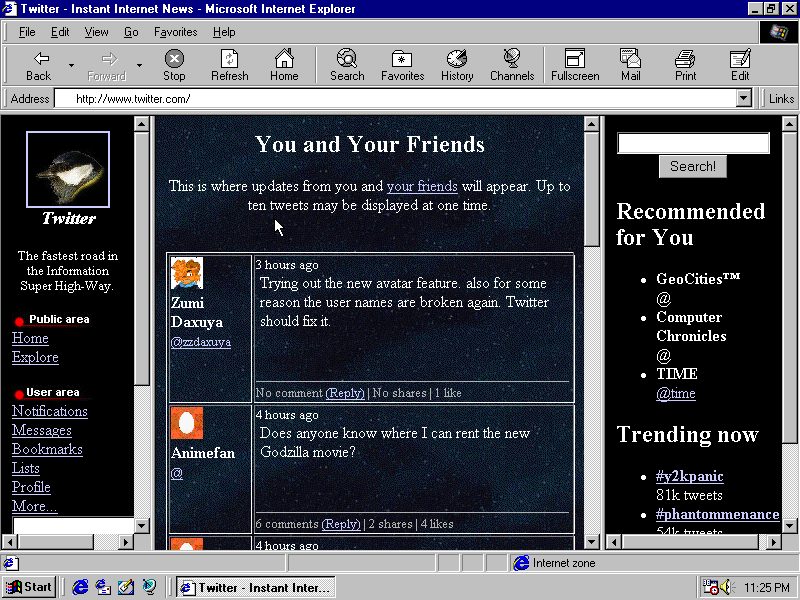Open the View menu
Image resolution: width=800 pixels, height=600 pixels.
[96, 32]
